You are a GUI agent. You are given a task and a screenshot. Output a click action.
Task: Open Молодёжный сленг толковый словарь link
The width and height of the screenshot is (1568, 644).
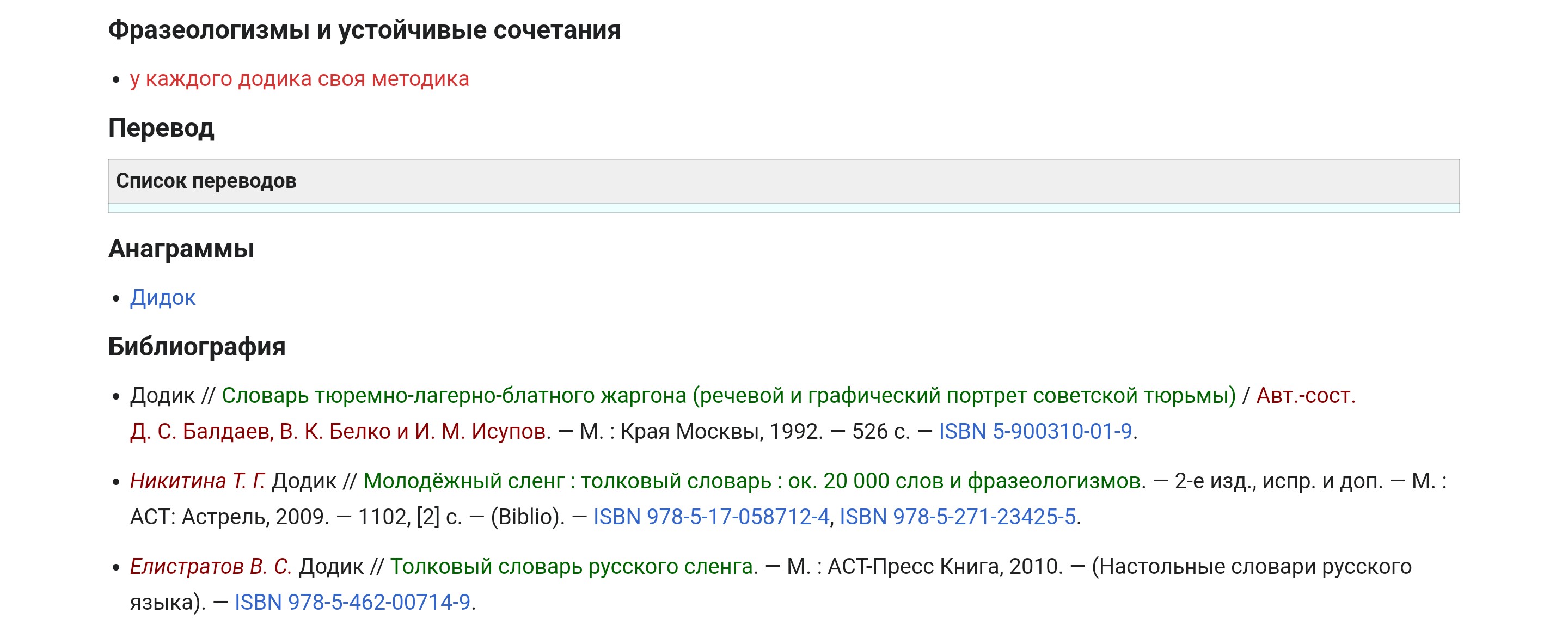(x=754, y=481)
